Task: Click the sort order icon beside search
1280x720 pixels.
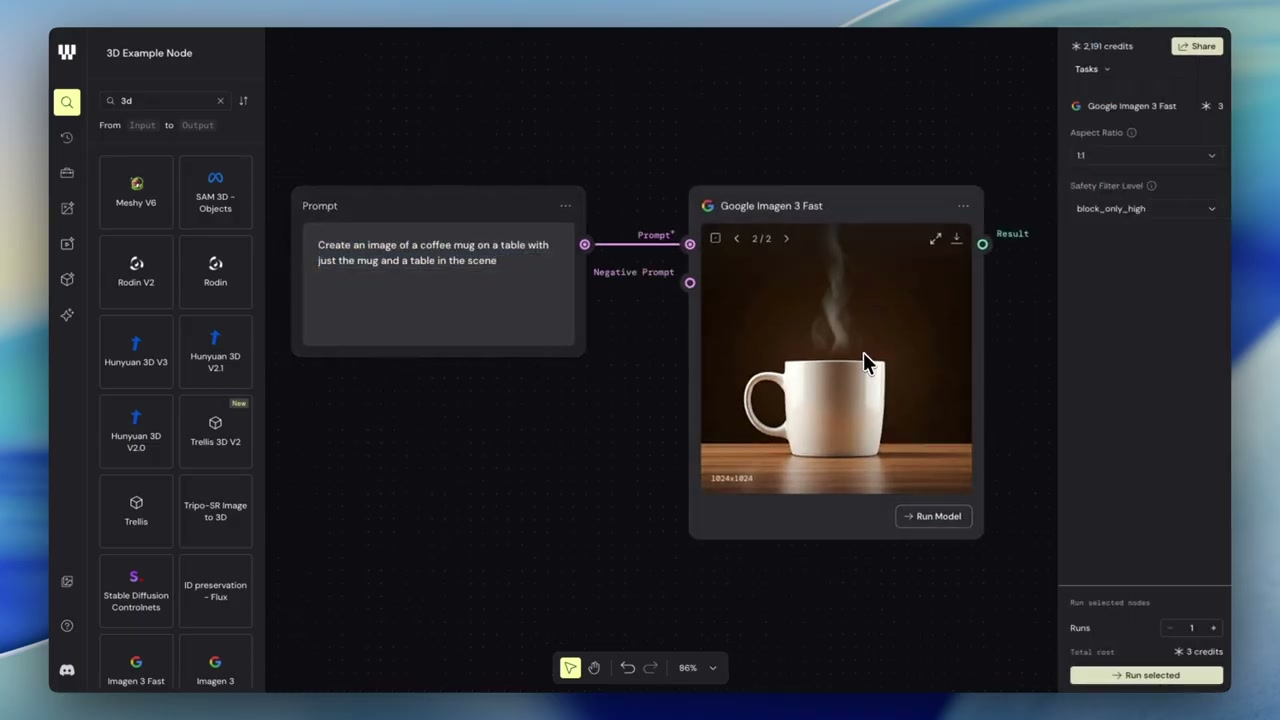Action: (243, 101)
